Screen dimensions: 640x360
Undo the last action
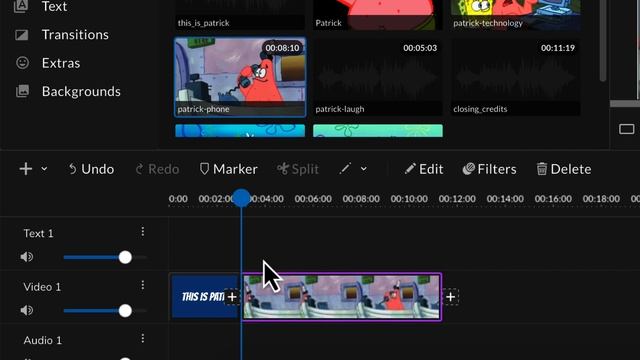(91, 169)
